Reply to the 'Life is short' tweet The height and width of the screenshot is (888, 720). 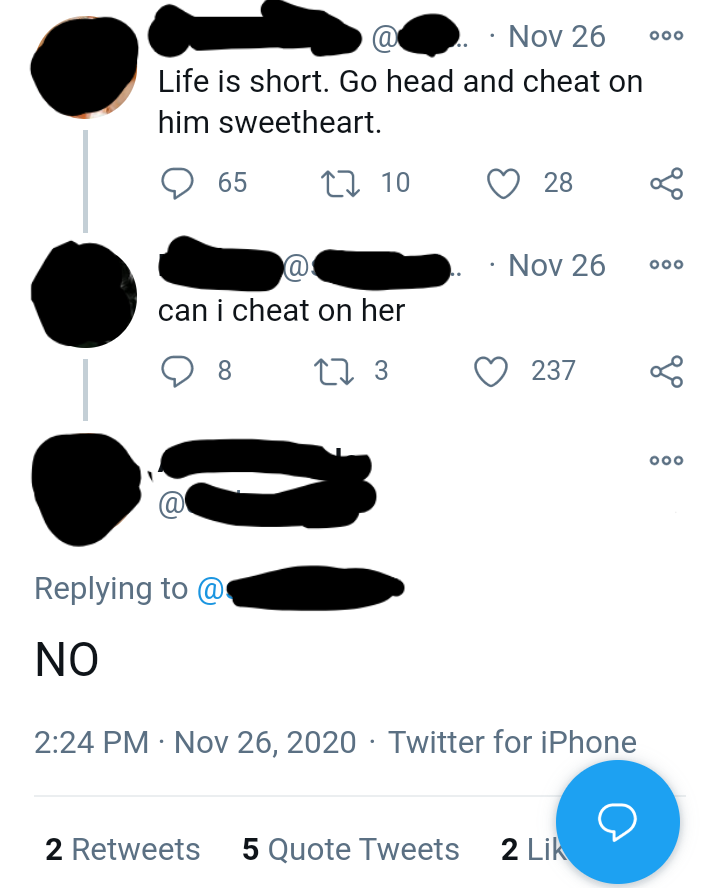[x=177, y=182]
